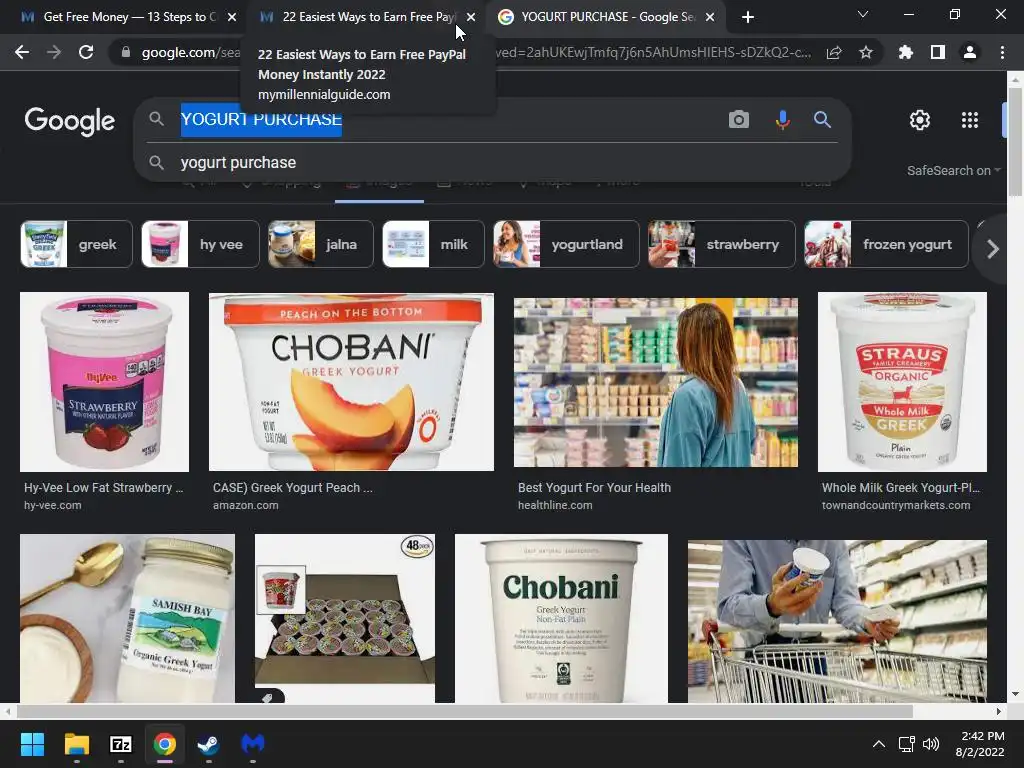Image resolution: width=1024 pixels, height=768 pixels.
Task: Click the blue search magnifier button
Action: click(822, 120)
